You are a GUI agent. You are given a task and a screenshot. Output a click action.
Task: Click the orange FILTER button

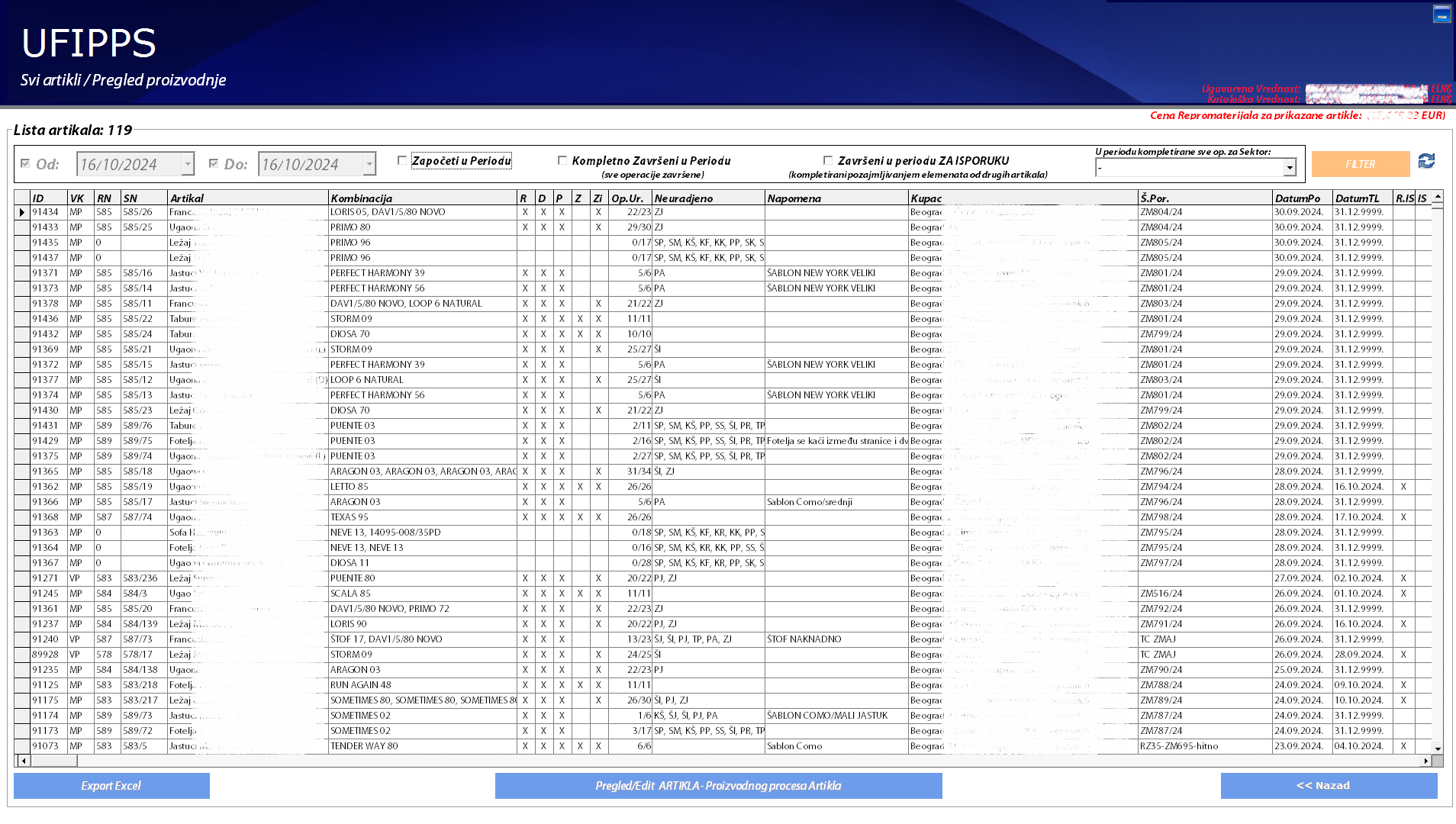(1361, 164)
